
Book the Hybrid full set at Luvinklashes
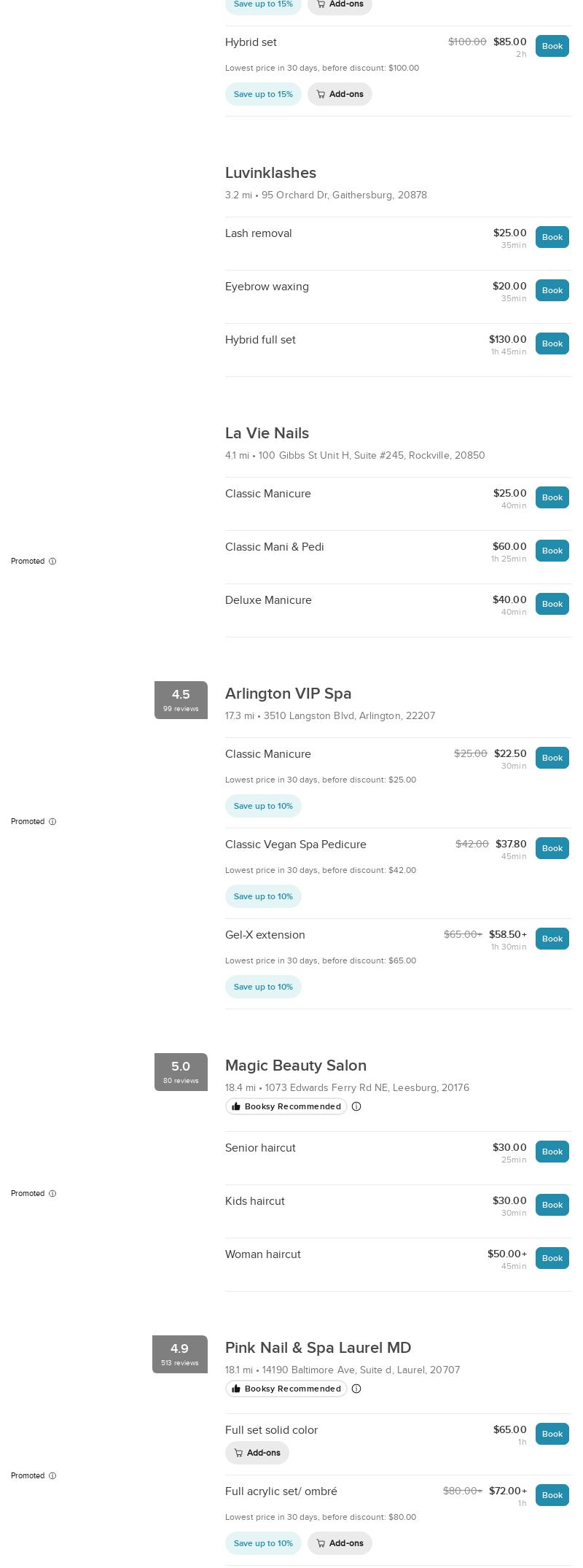(552, 344)
